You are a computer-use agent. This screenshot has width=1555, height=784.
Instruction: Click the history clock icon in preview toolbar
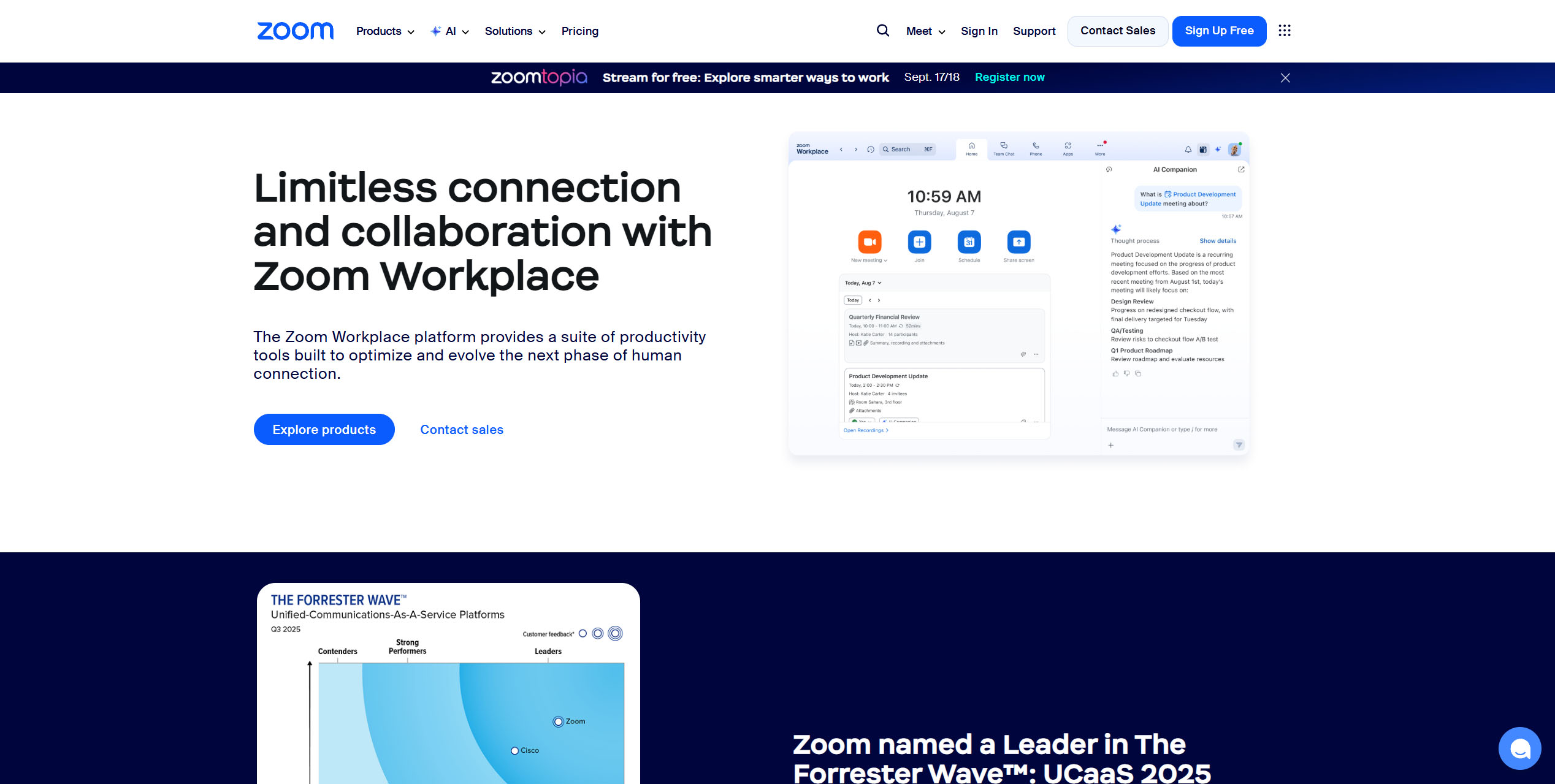point(871,150)
